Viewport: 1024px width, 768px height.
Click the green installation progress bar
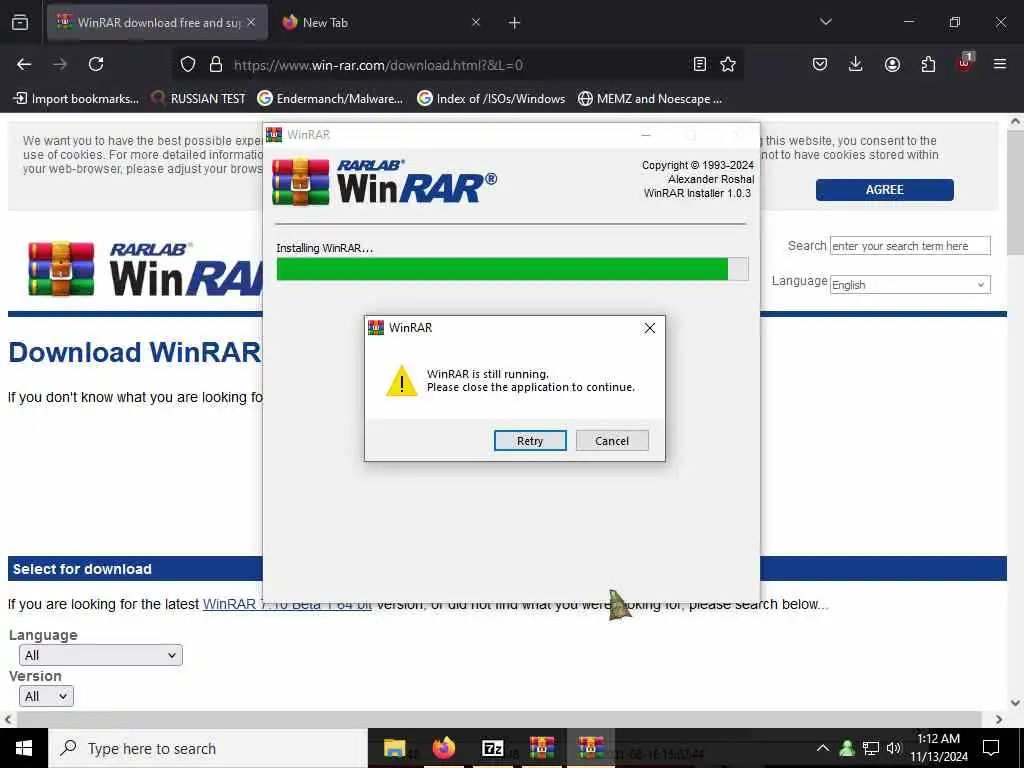click(502, 269)
